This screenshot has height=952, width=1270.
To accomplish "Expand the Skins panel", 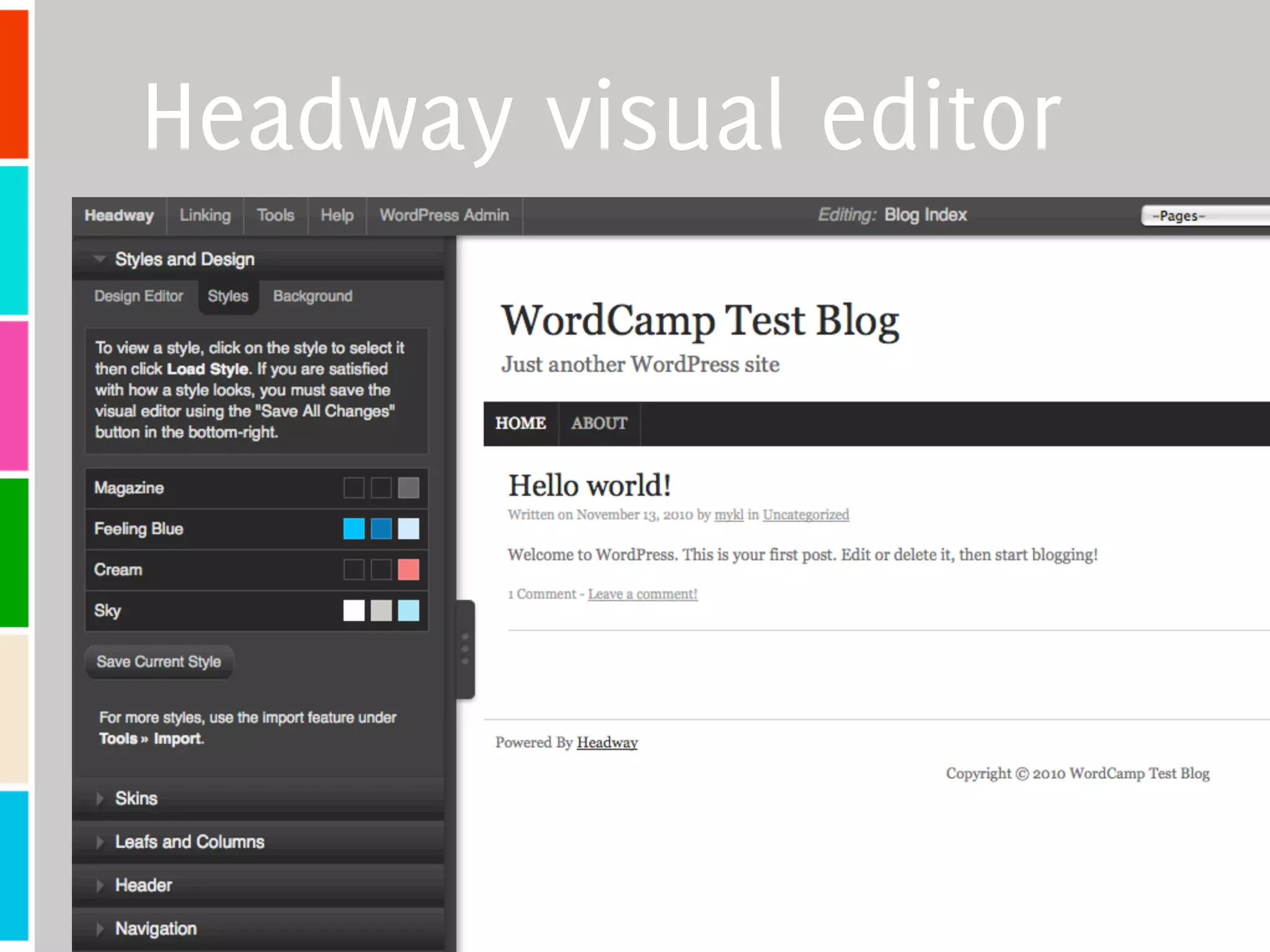I will [x=258, y=798].
